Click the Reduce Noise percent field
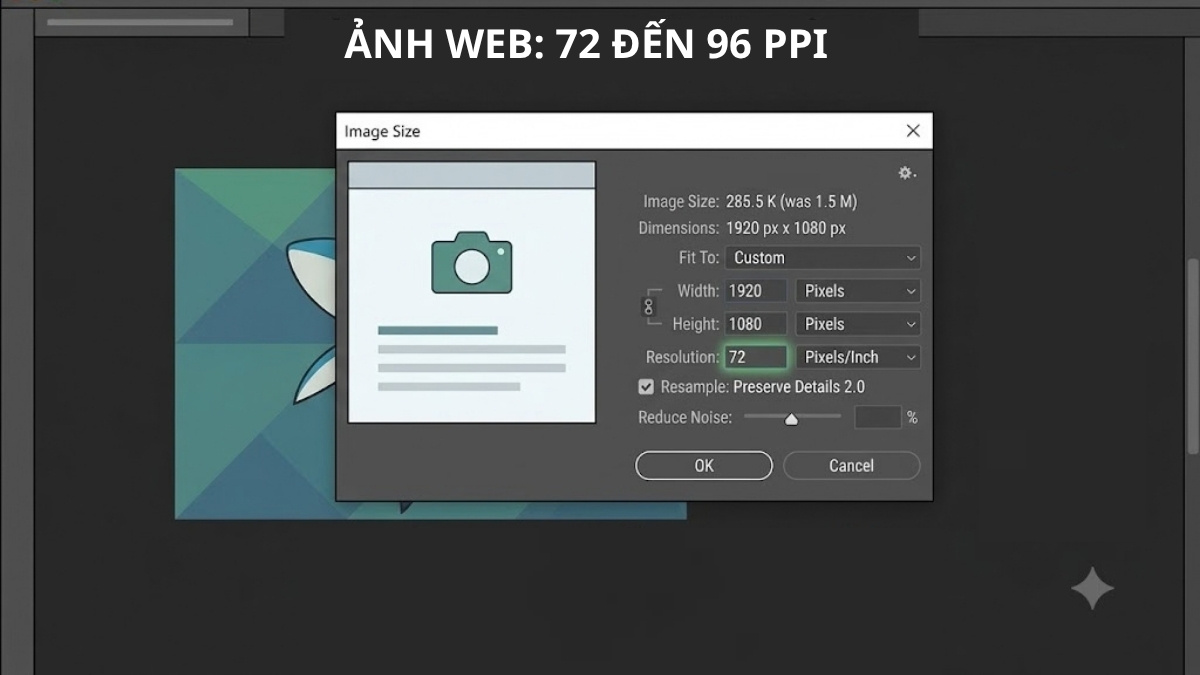The height and width of the screenshot is (675, 1200). [878, 417]
